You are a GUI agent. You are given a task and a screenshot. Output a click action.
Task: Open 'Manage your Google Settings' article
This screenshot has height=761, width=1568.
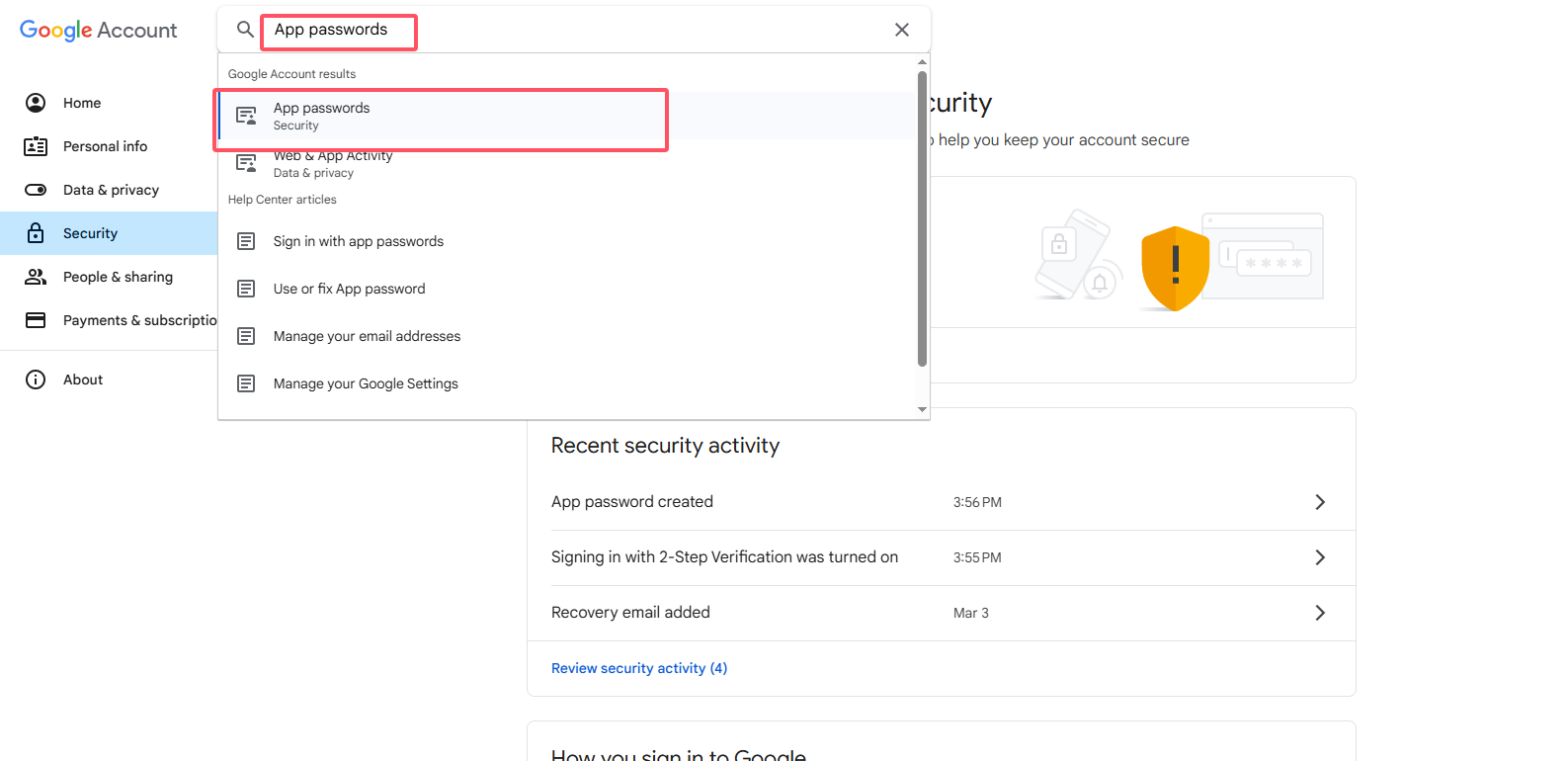point(568,383)
